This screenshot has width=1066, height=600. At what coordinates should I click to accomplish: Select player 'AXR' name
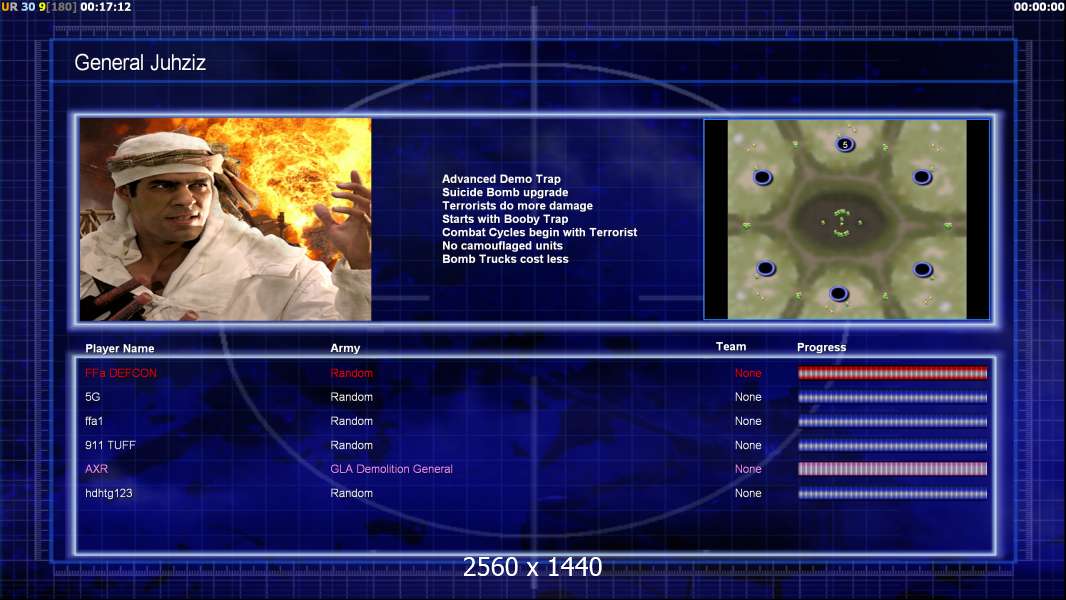pyautogui.click(x=96, y=469)
